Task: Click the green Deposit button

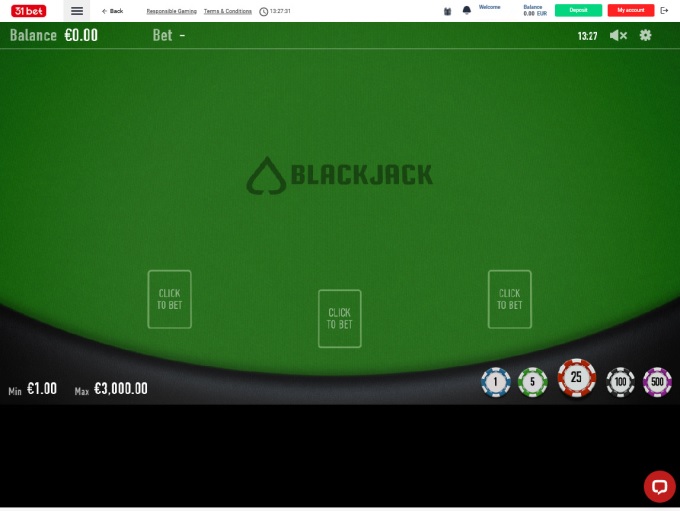Action: point(579,10)
